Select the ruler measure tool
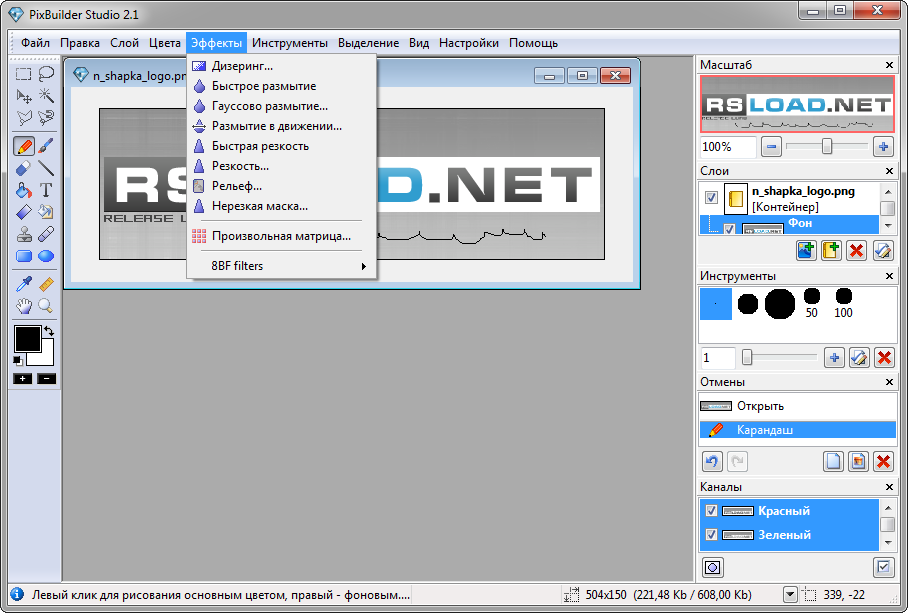Screen dimensions: 908x613 click(x=46, y=284)
